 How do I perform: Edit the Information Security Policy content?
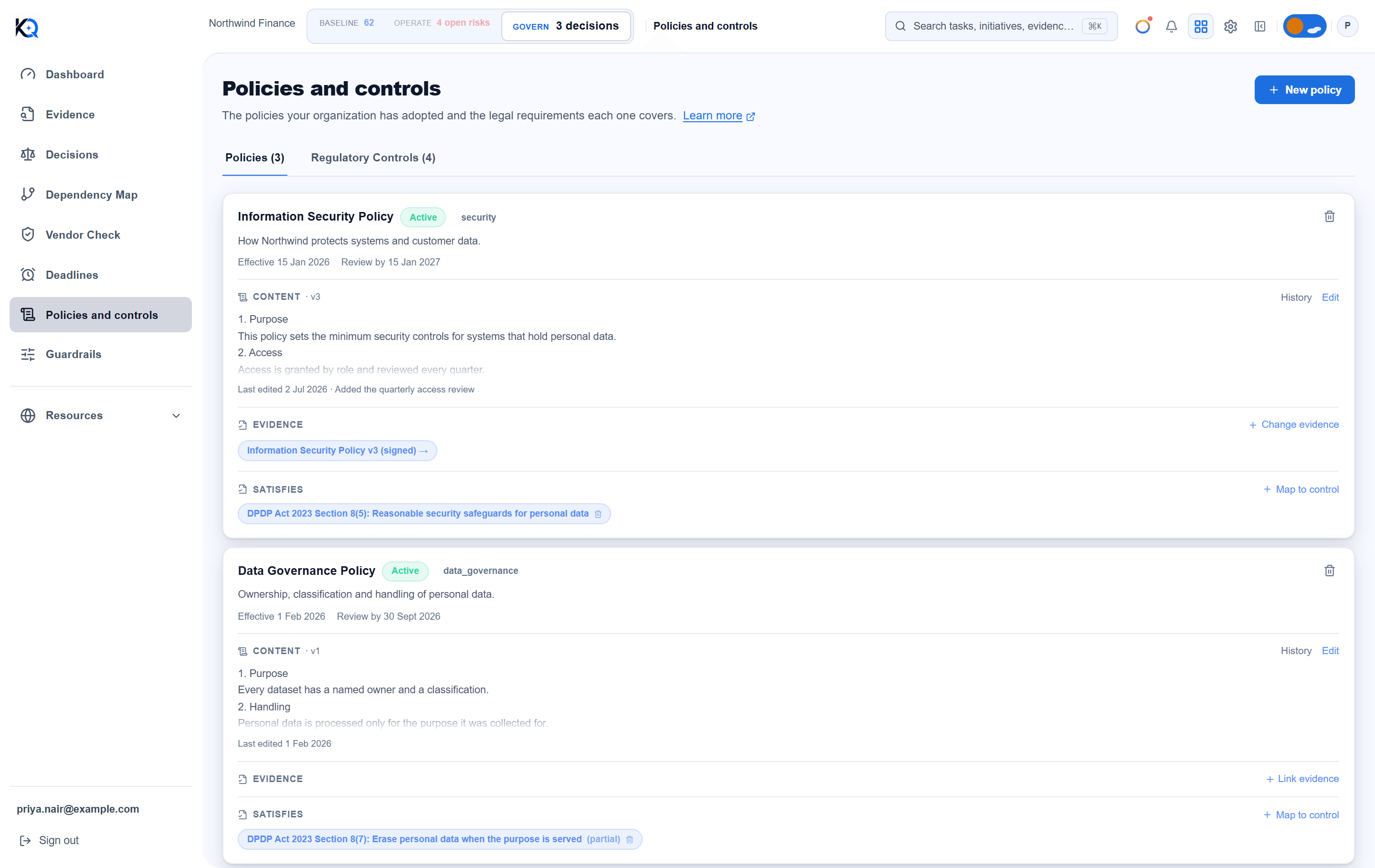pos(1330,297)
